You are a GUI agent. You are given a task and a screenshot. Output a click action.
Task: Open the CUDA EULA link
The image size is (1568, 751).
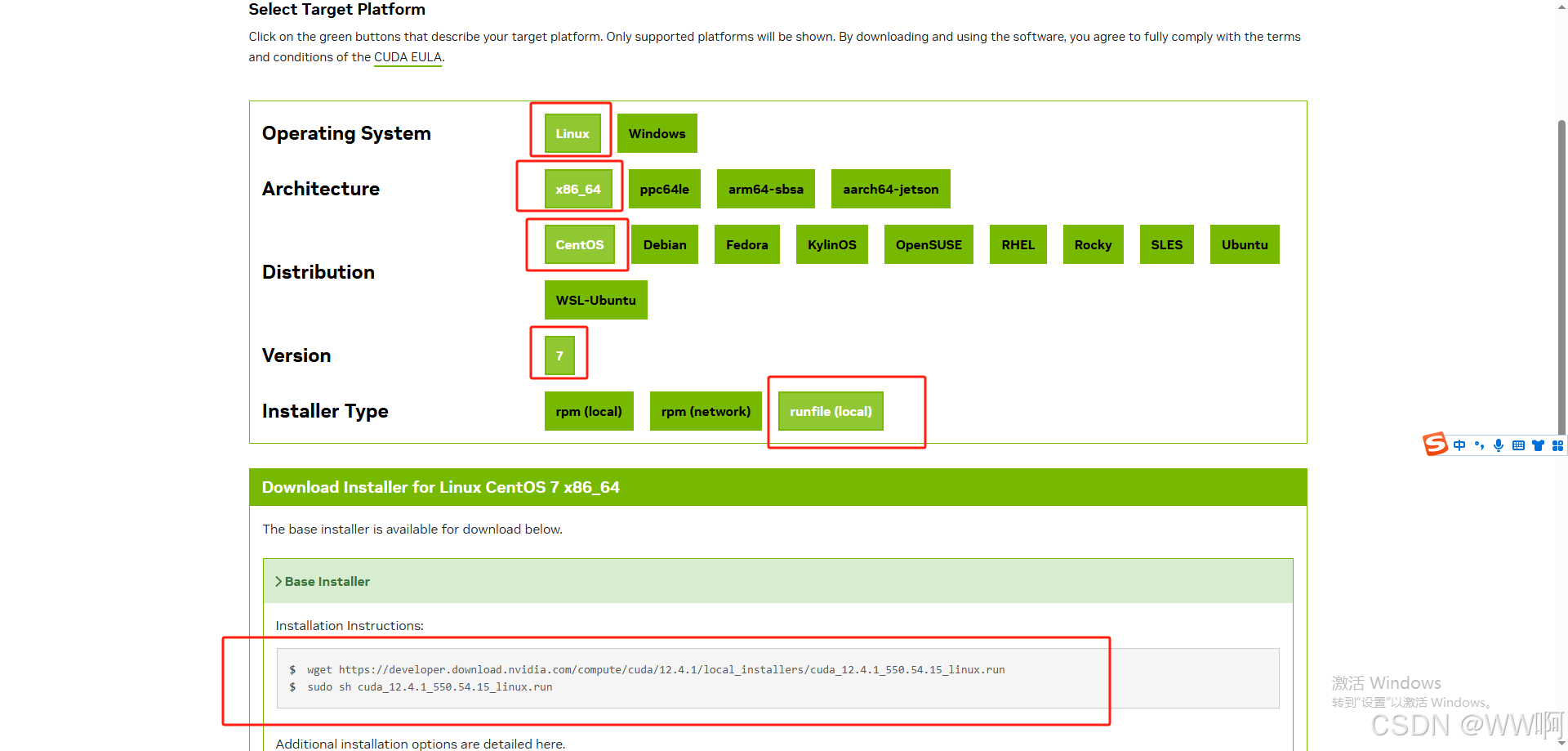coord(408,57)
